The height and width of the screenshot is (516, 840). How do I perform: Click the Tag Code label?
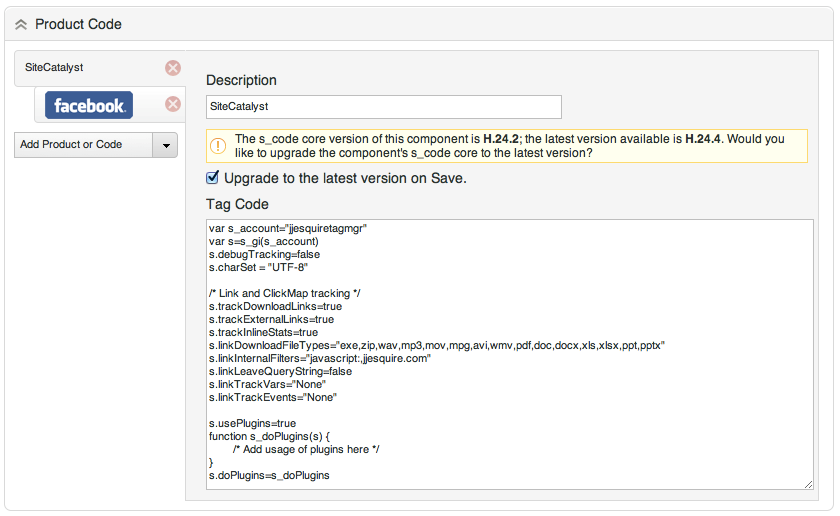[237, 204]
